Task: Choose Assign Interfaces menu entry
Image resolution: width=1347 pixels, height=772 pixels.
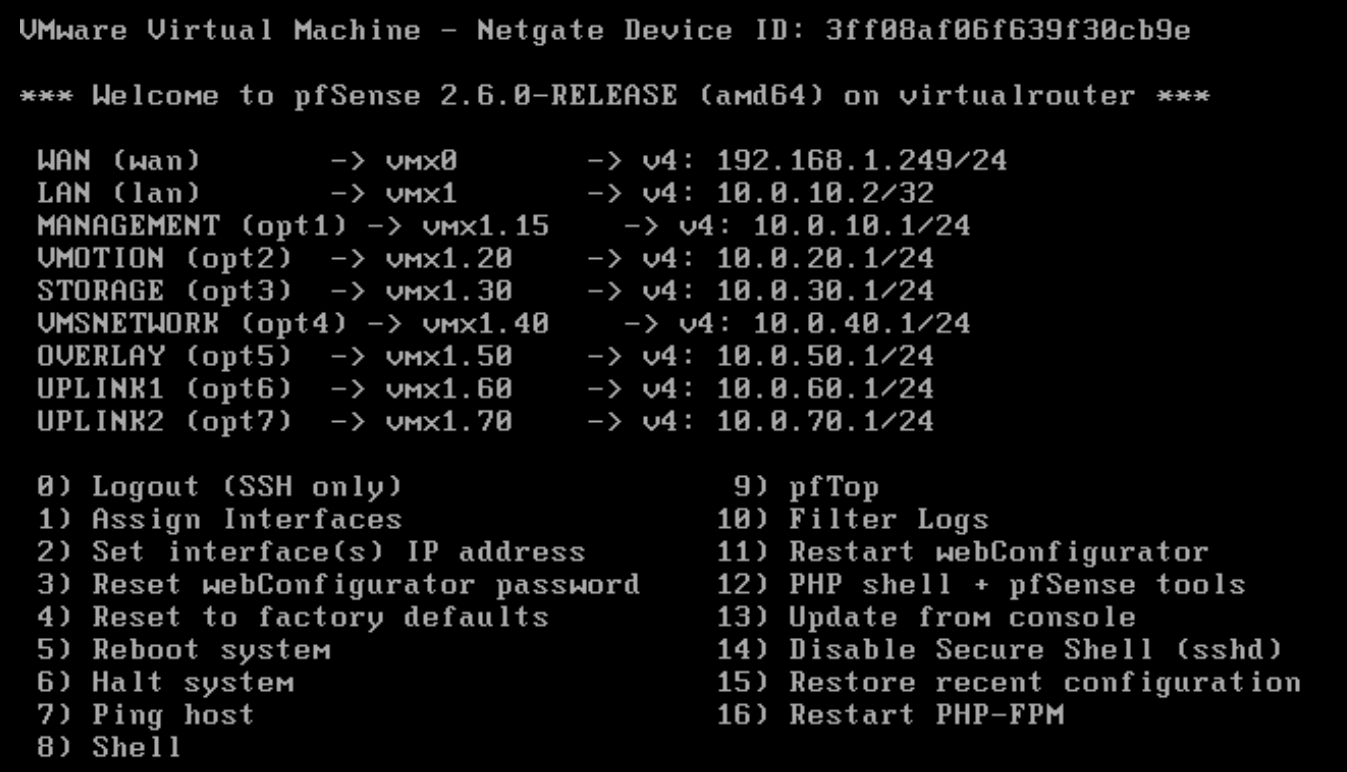Action: tap(219, 520)
